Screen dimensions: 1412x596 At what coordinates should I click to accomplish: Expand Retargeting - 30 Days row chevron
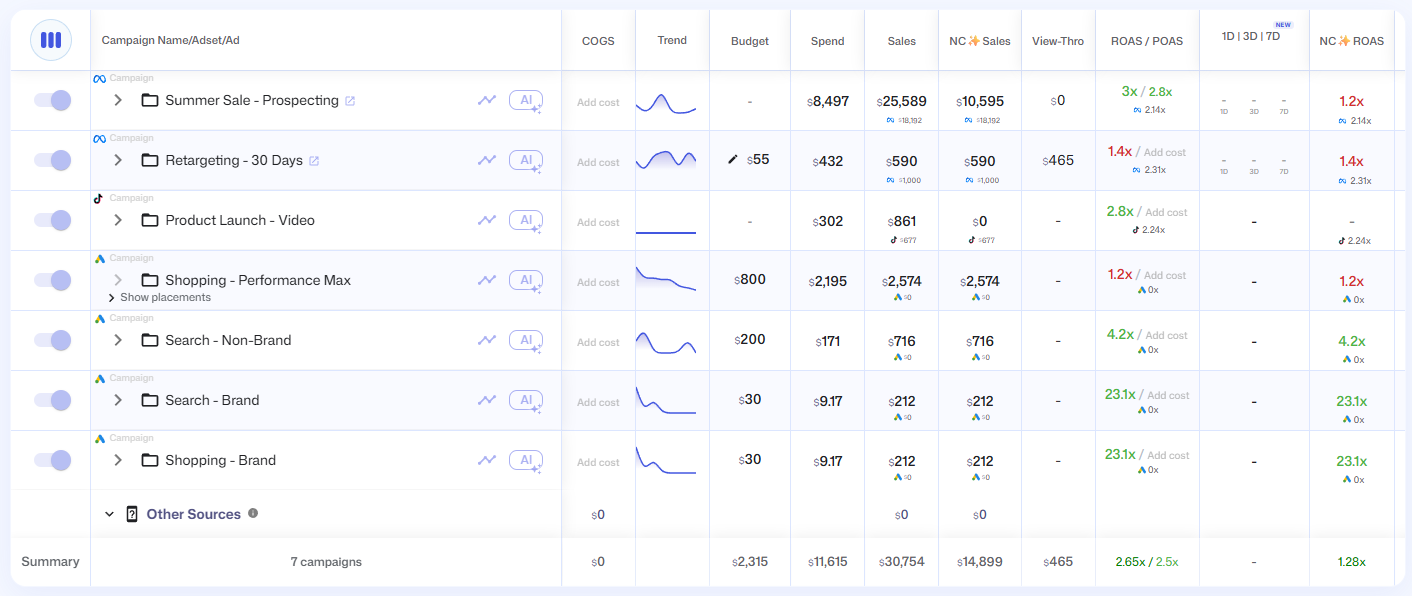coord(118,160)
